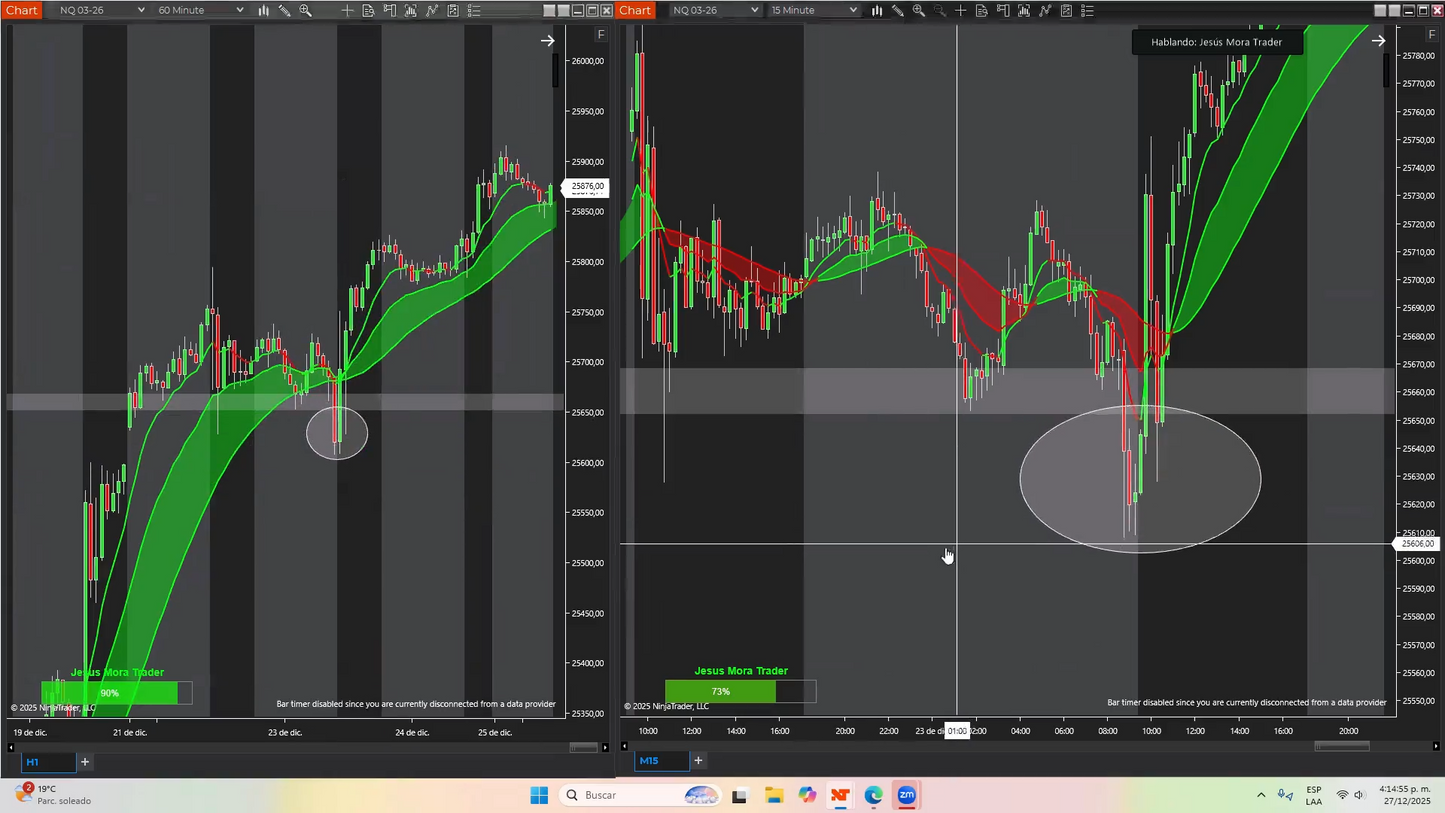1445x813 pixels.
Task: Open the Zoom app from the Windows taskbar
Action: pyautogui.click(x=906, y=795)
